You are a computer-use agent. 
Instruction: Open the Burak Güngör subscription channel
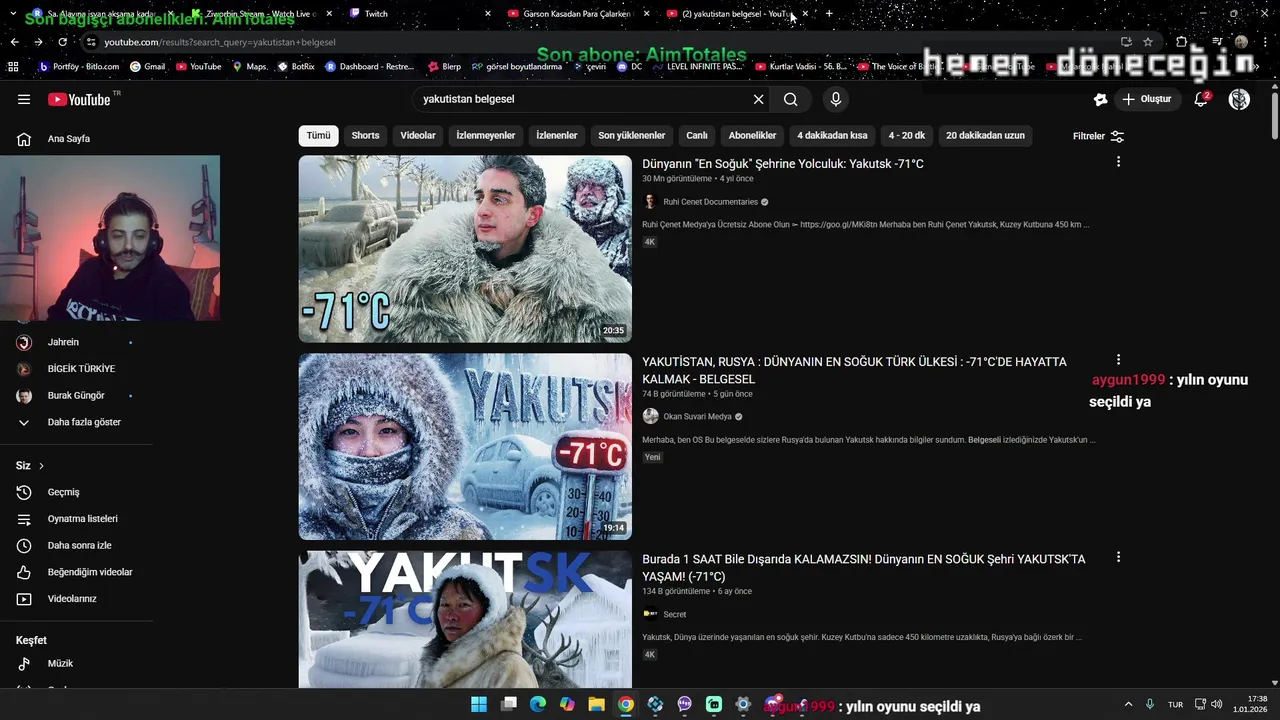76,396
